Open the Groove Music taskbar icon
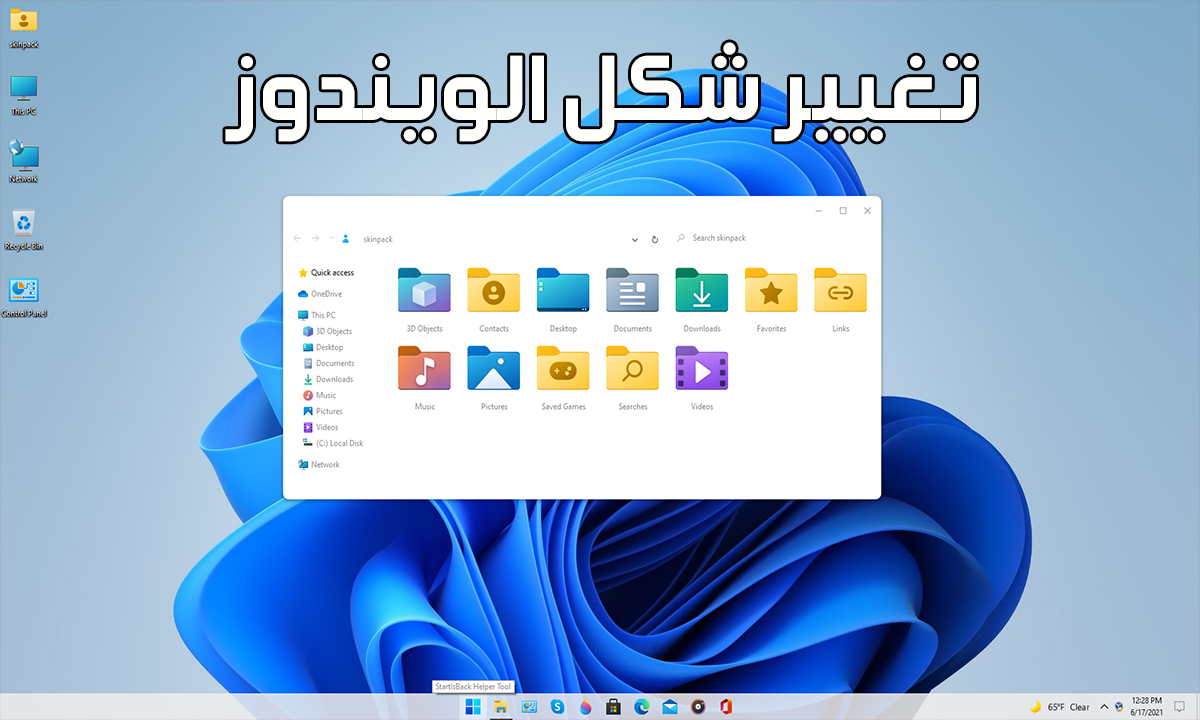Image resolution: width=1200 pixels, height=720 pixels. coord(699,707)
